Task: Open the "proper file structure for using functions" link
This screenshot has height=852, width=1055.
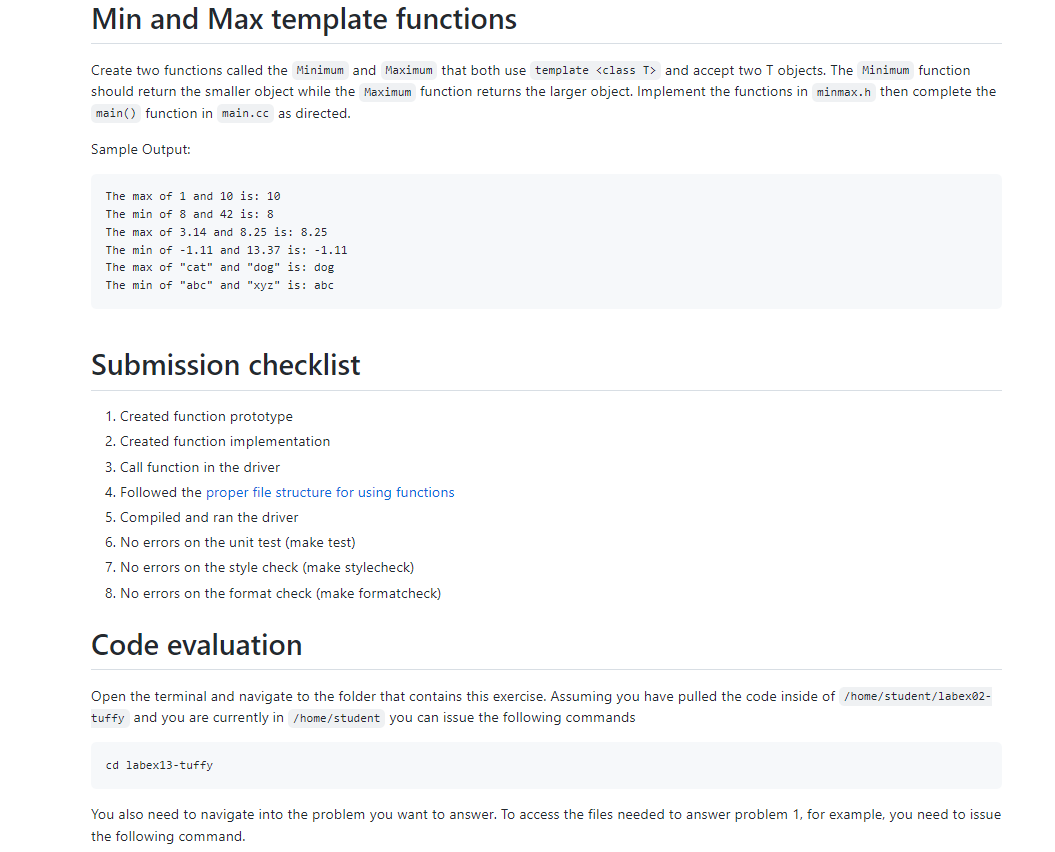Action: click(330, 492)
